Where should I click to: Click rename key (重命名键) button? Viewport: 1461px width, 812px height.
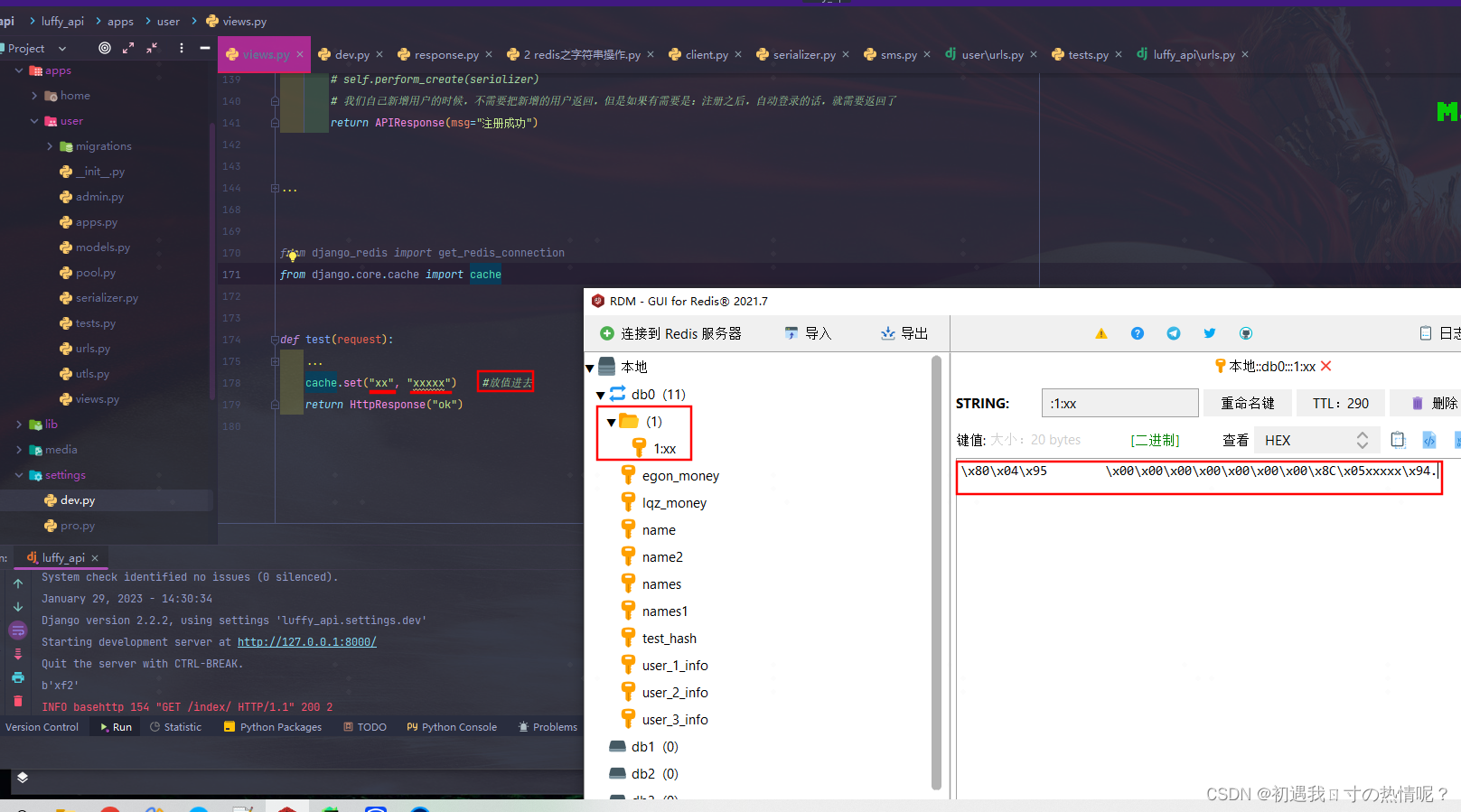1248,403
